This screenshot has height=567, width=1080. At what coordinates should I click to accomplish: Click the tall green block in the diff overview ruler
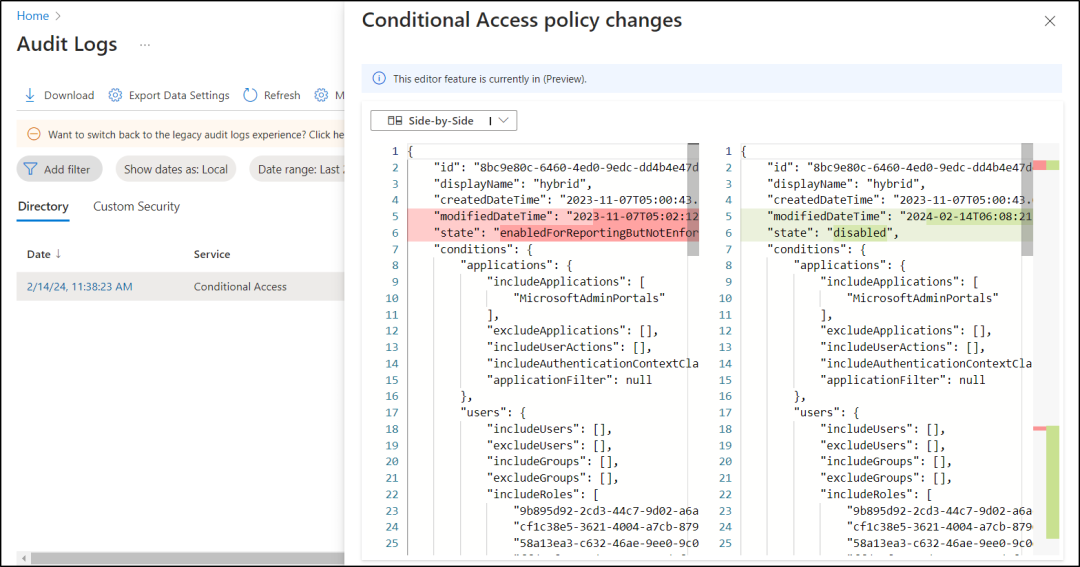1052,482
